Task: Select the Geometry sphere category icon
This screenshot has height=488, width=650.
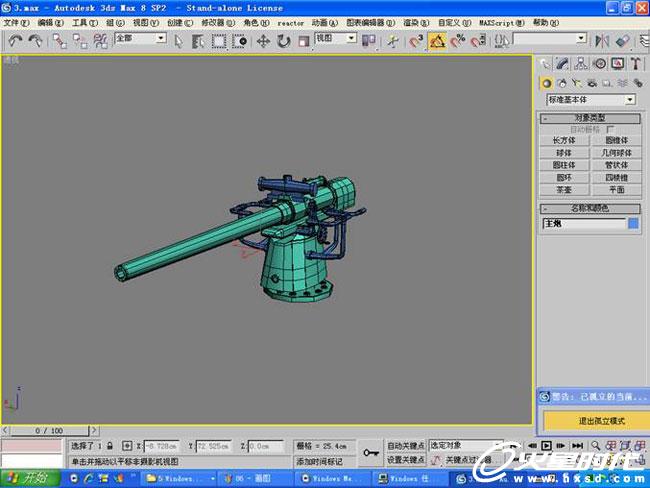Action: 547,83
